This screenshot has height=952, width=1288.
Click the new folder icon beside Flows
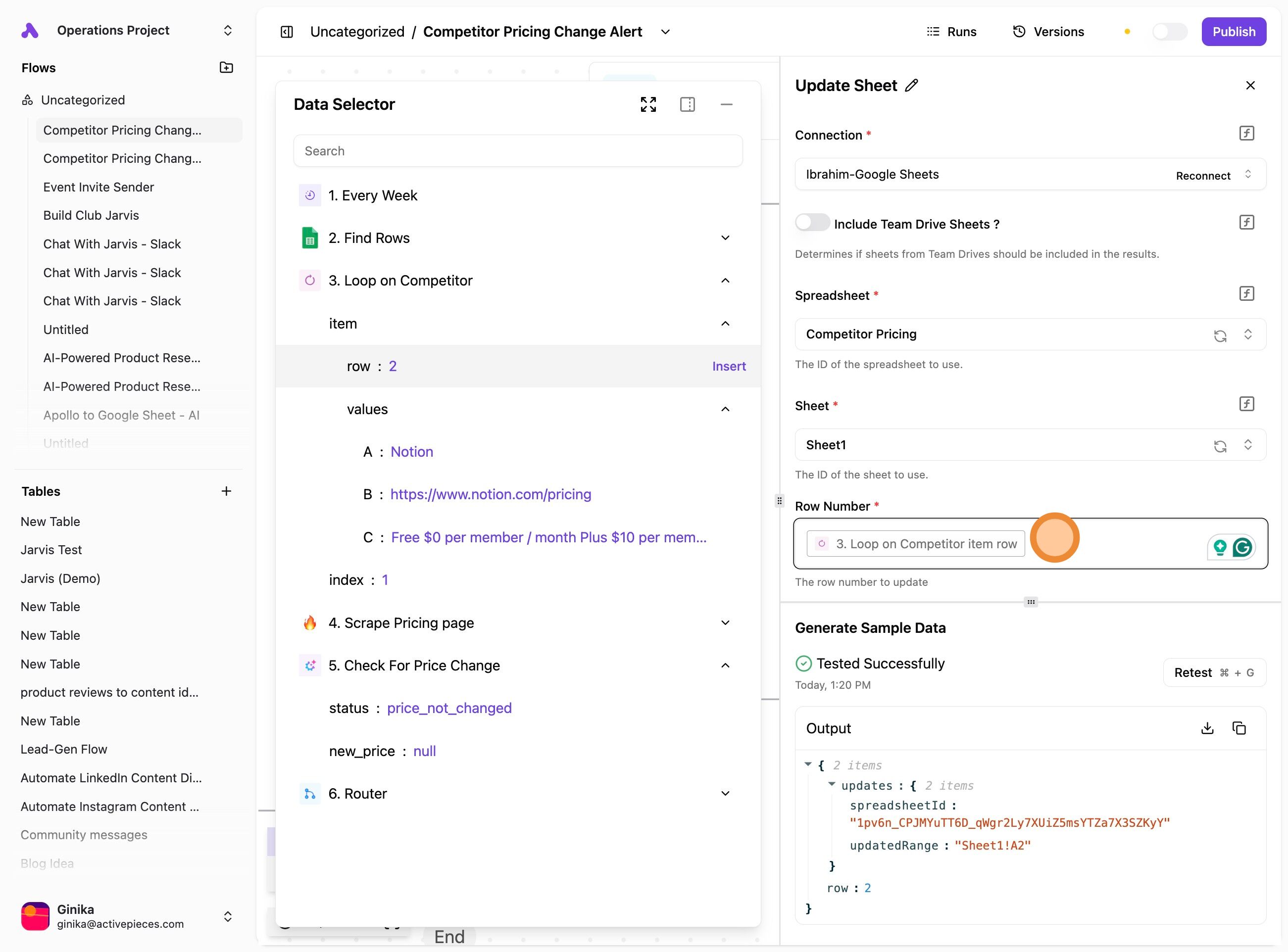click(x=226, y=67)
